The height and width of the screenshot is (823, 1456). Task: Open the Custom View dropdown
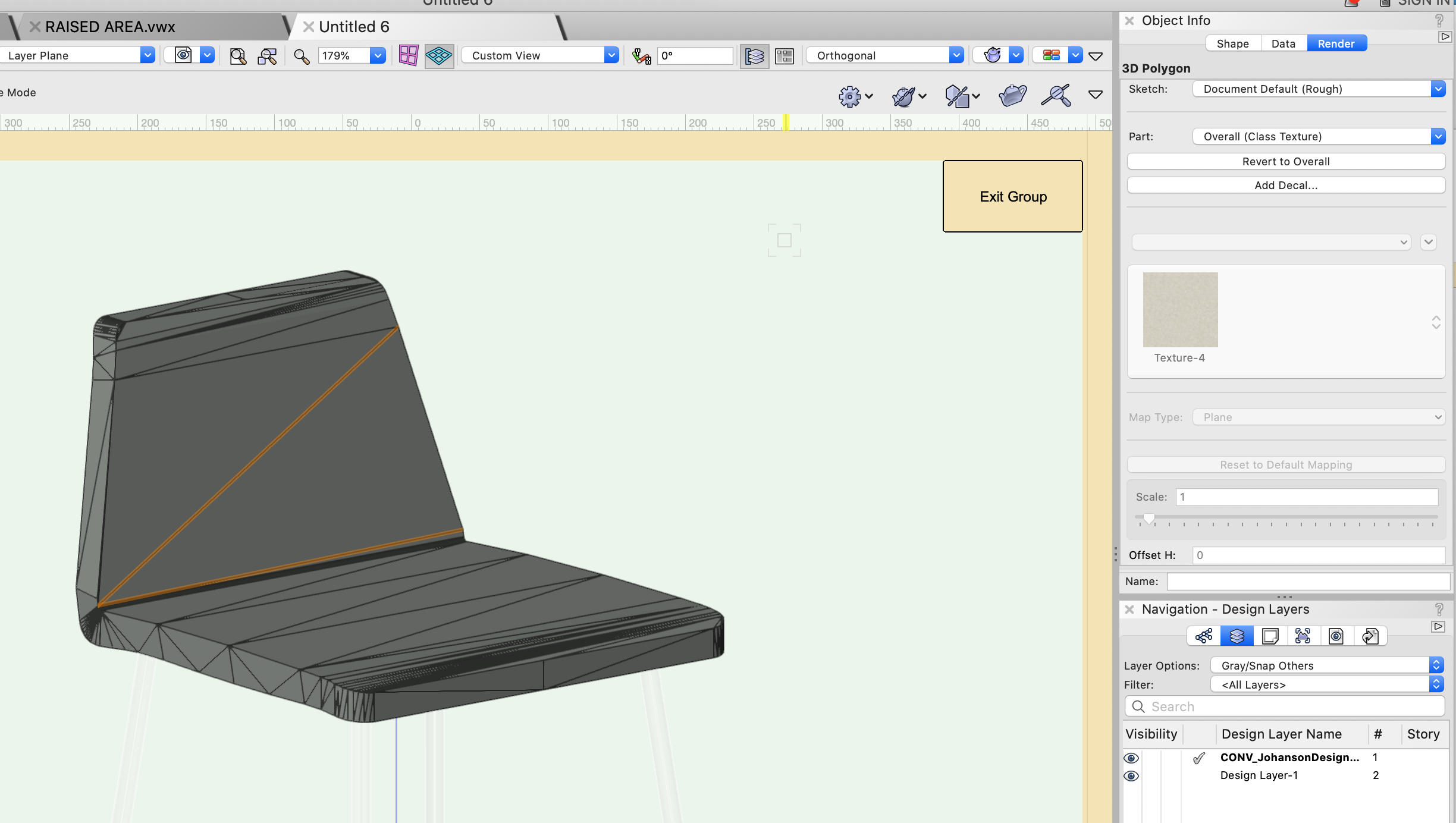coord(539,55)
